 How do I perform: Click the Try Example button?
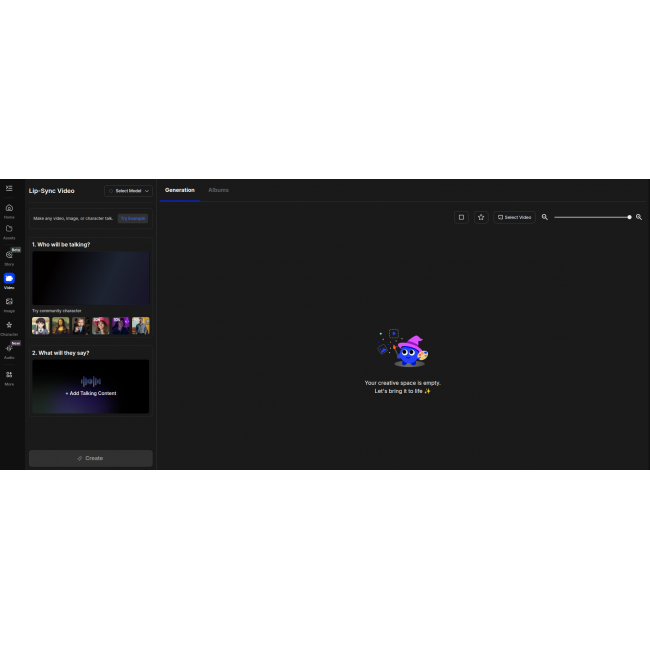[x=133, y=218]
